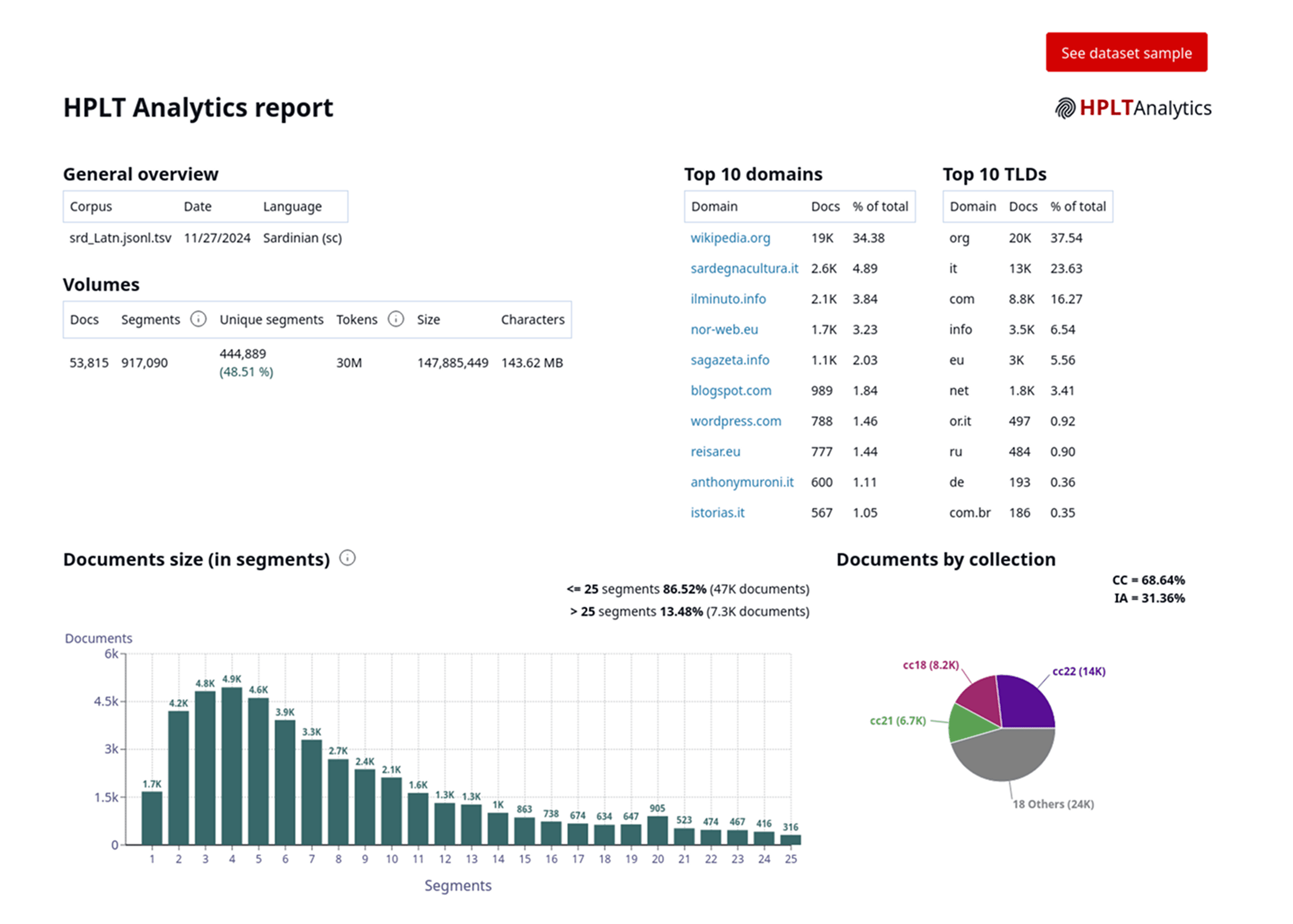Click the Top 10 TLDs heading

(x=995, y=174)
